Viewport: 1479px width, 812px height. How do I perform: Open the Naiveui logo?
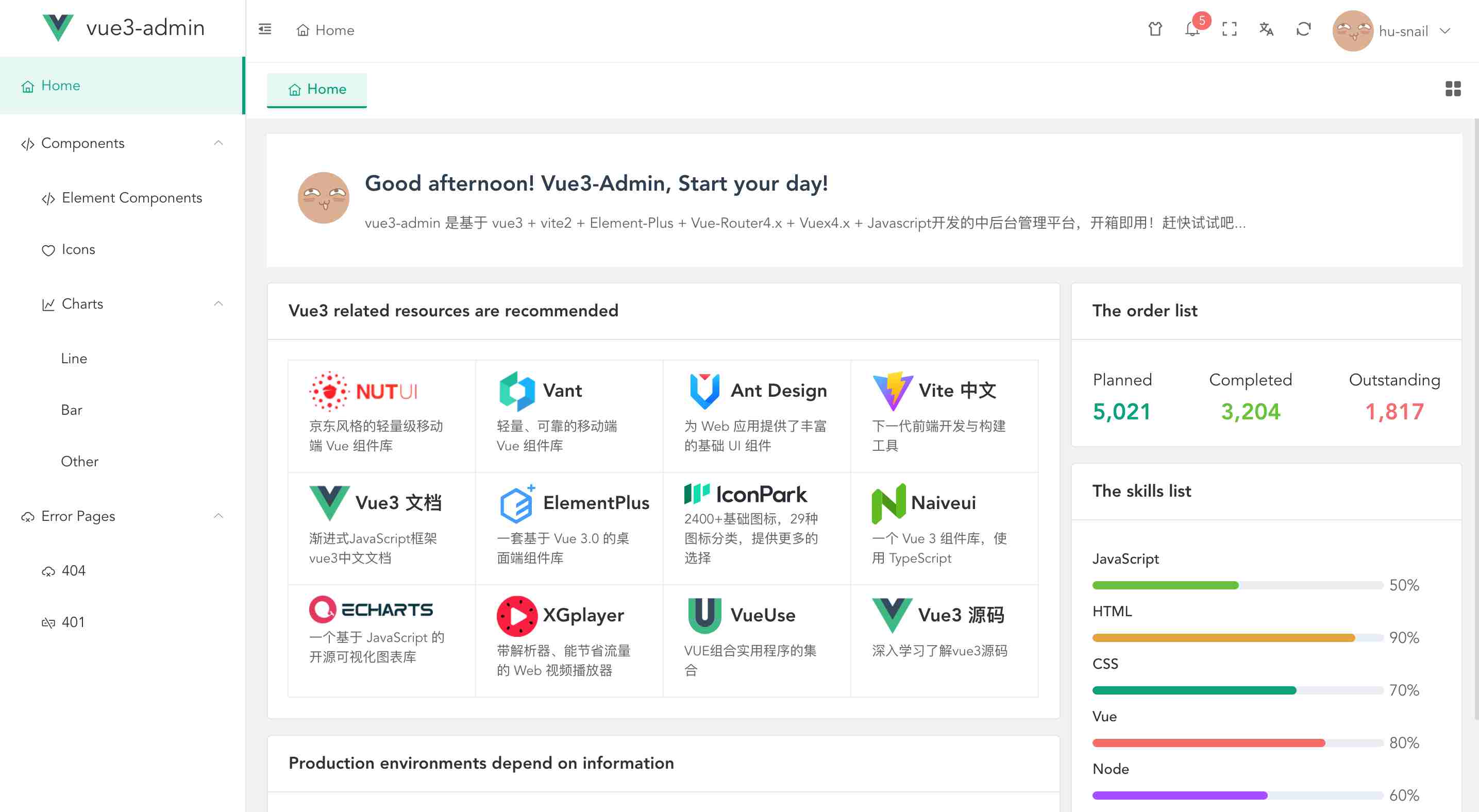pos(889,503)
